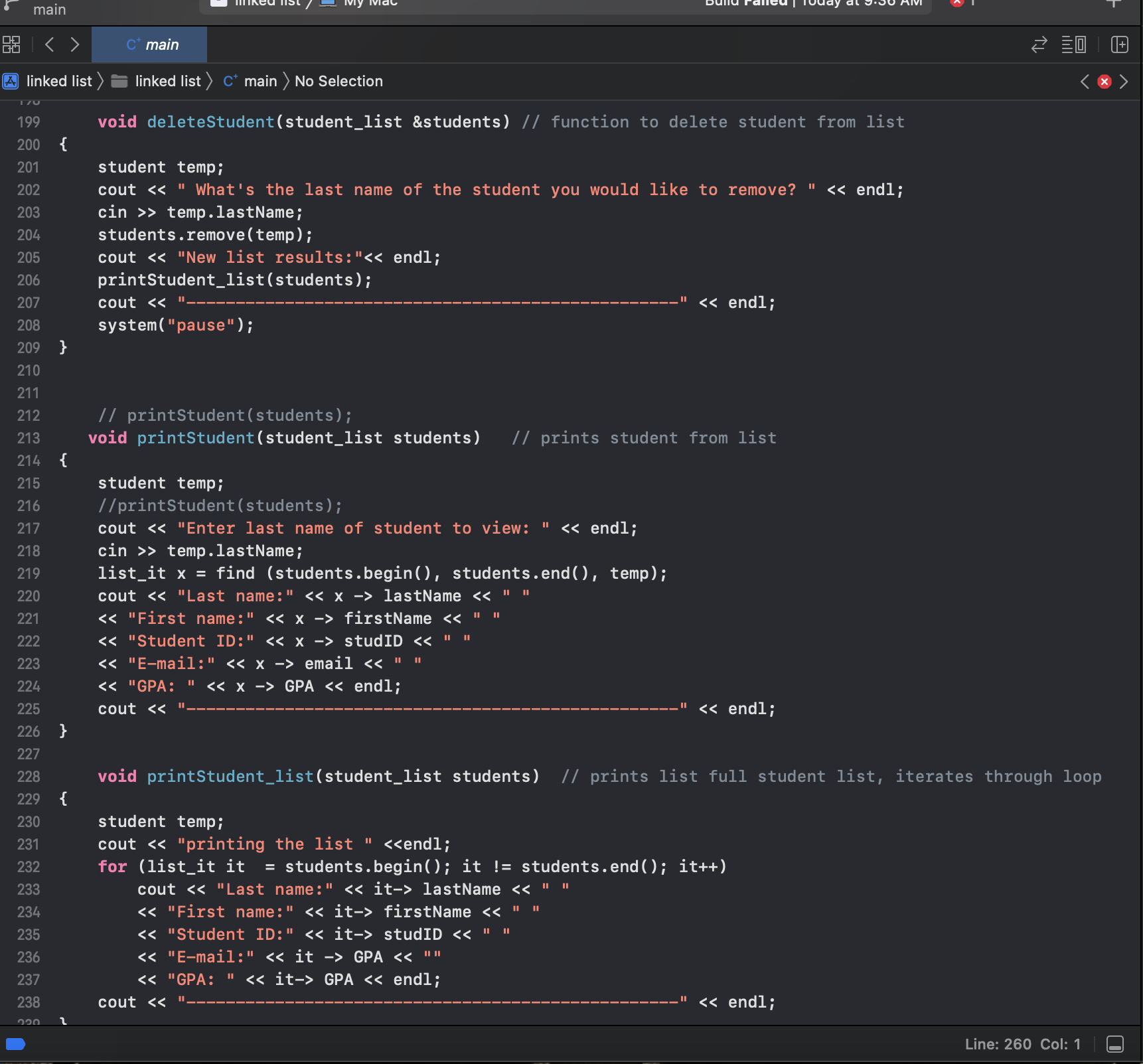Go forward in editor history

point(75,44)
